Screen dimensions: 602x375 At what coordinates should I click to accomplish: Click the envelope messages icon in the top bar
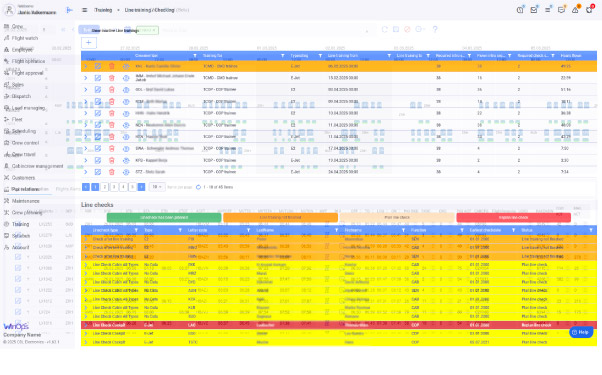(x=534, y=10)
